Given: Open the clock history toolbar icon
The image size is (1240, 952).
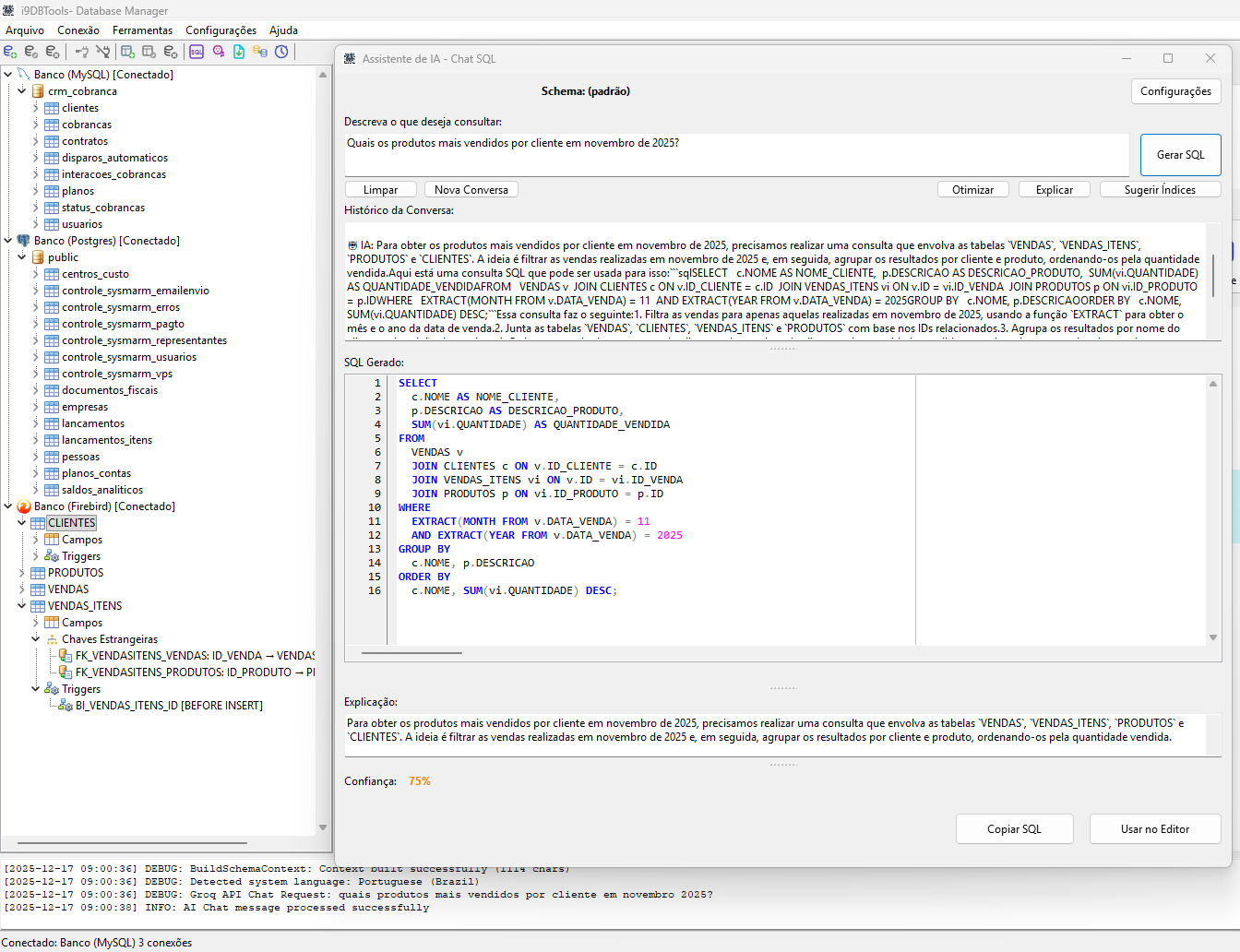Looking at the screenshot, I should (281, 52).
